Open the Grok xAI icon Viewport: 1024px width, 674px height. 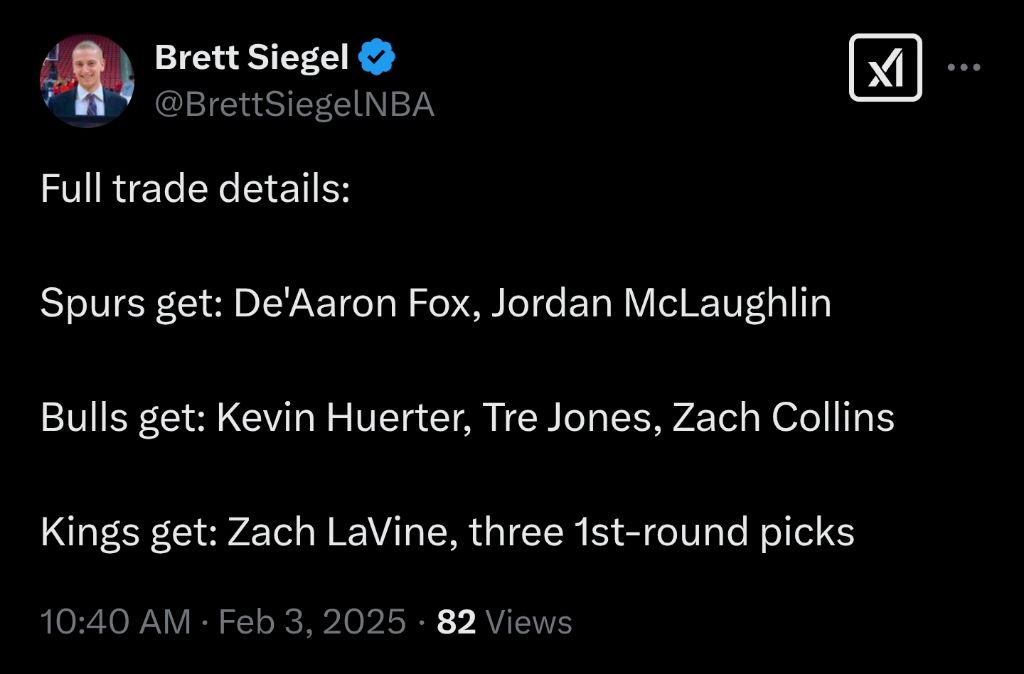(x=885, y=68)
